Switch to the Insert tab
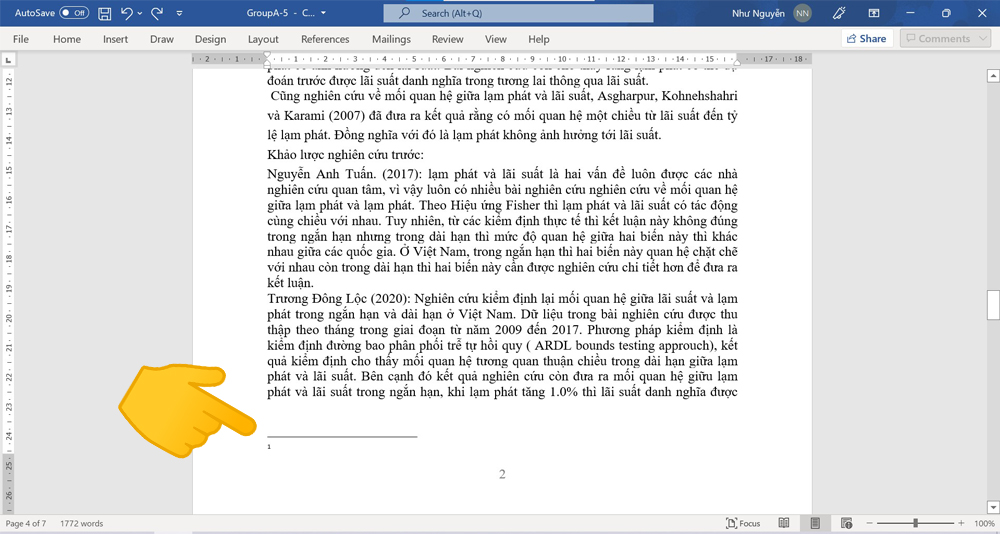Viewport: 1000px width, 534px height. point(115,39)
